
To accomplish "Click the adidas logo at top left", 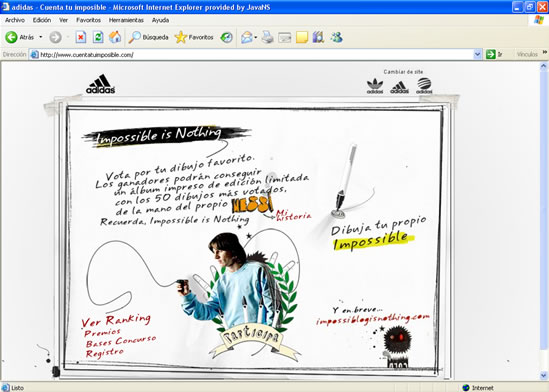I will pyautogui.click(x=100, y=84).
